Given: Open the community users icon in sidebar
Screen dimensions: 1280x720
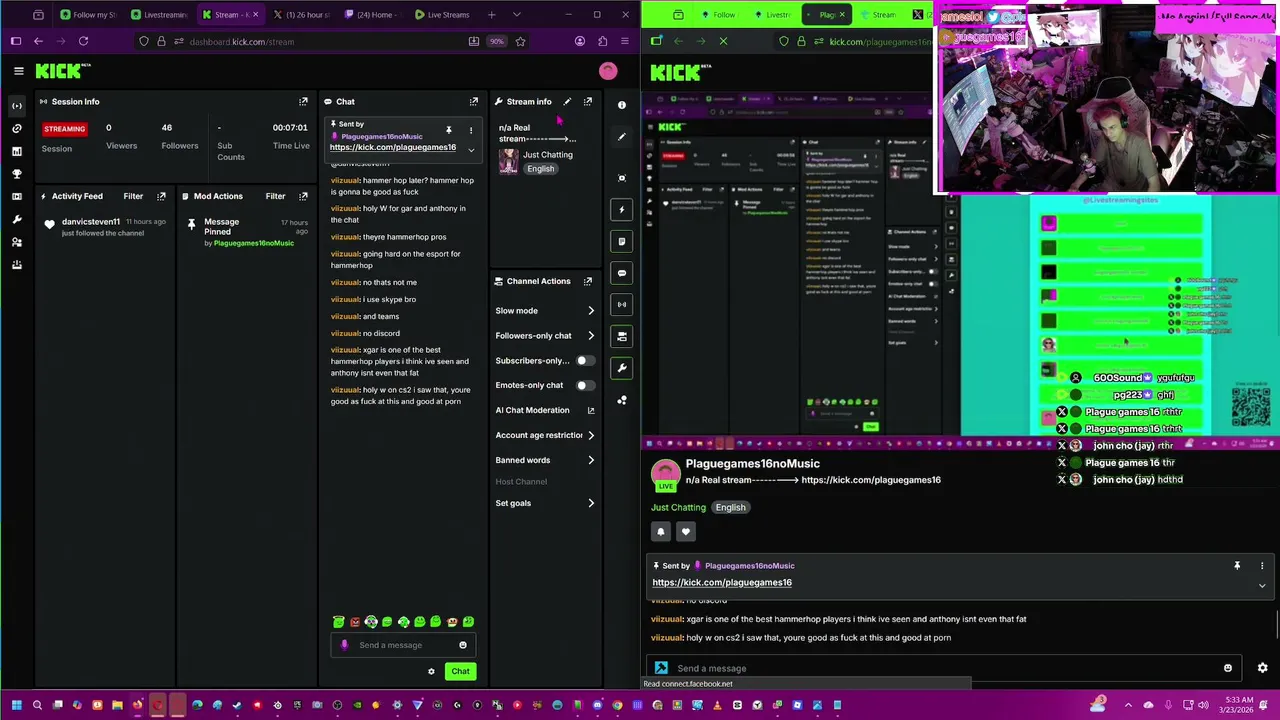Looking at the screenshot, I should click(x=17, y=242).
